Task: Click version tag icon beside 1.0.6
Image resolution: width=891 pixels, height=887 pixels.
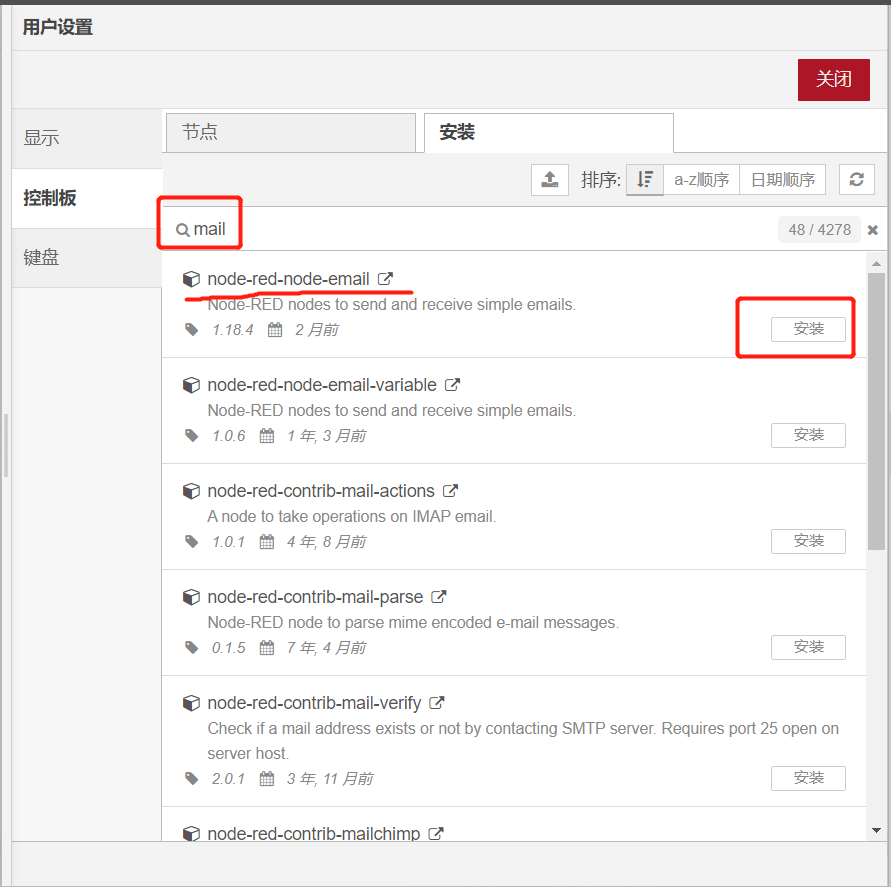Action: (191, 436)
